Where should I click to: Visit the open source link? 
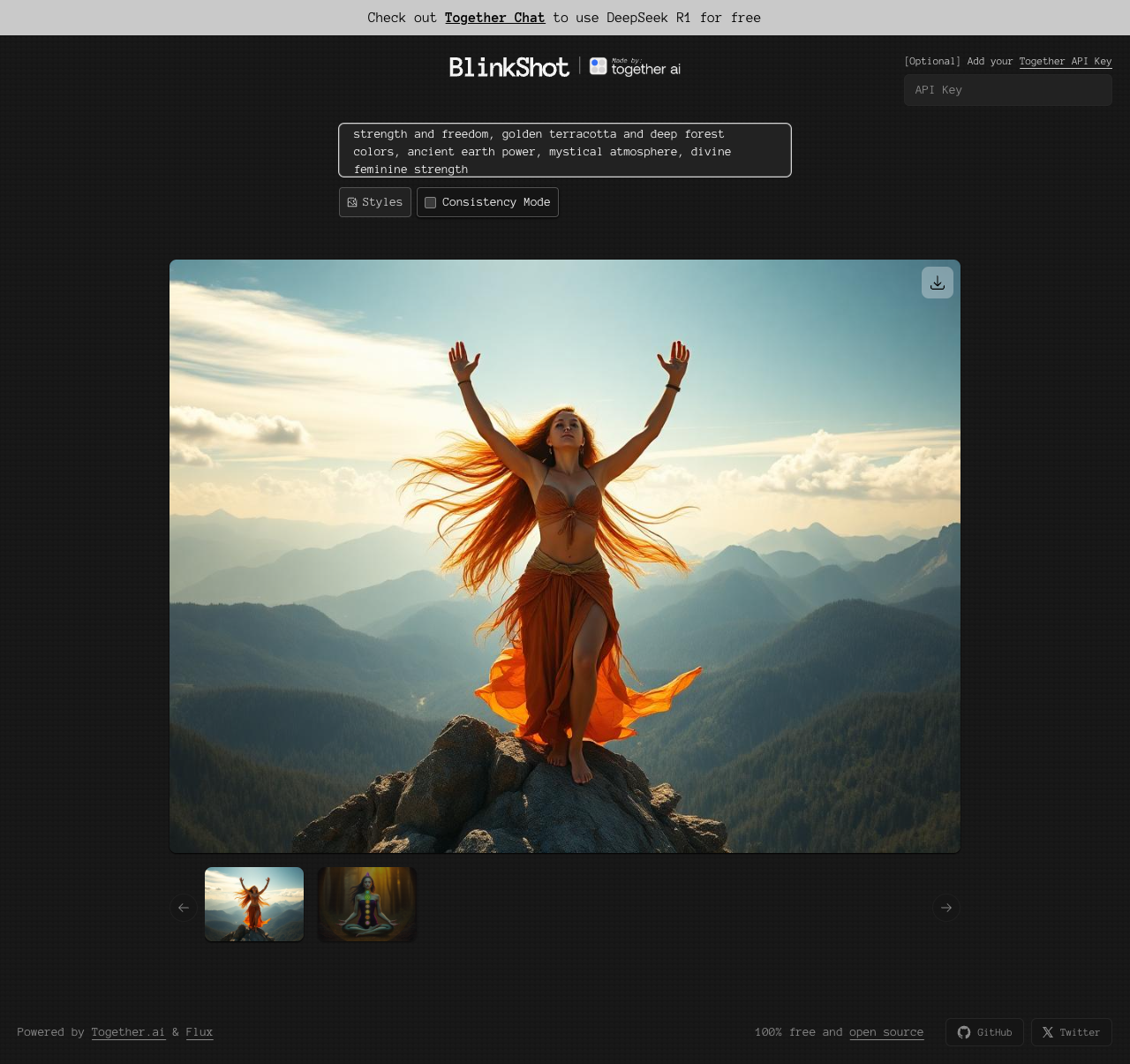point(885,1032)
